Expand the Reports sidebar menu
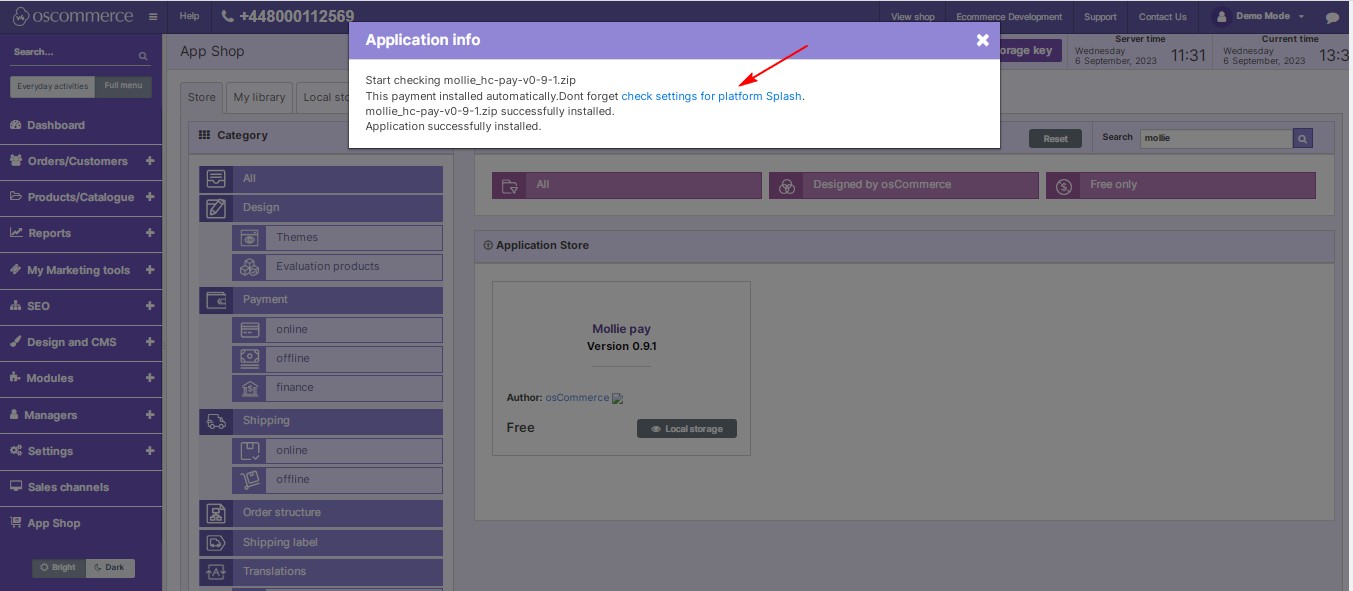 (149, 233)
